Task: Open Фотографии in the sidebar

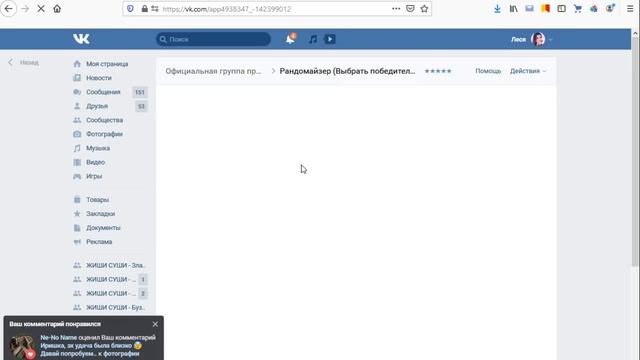Action: click(x=104, y=134)
